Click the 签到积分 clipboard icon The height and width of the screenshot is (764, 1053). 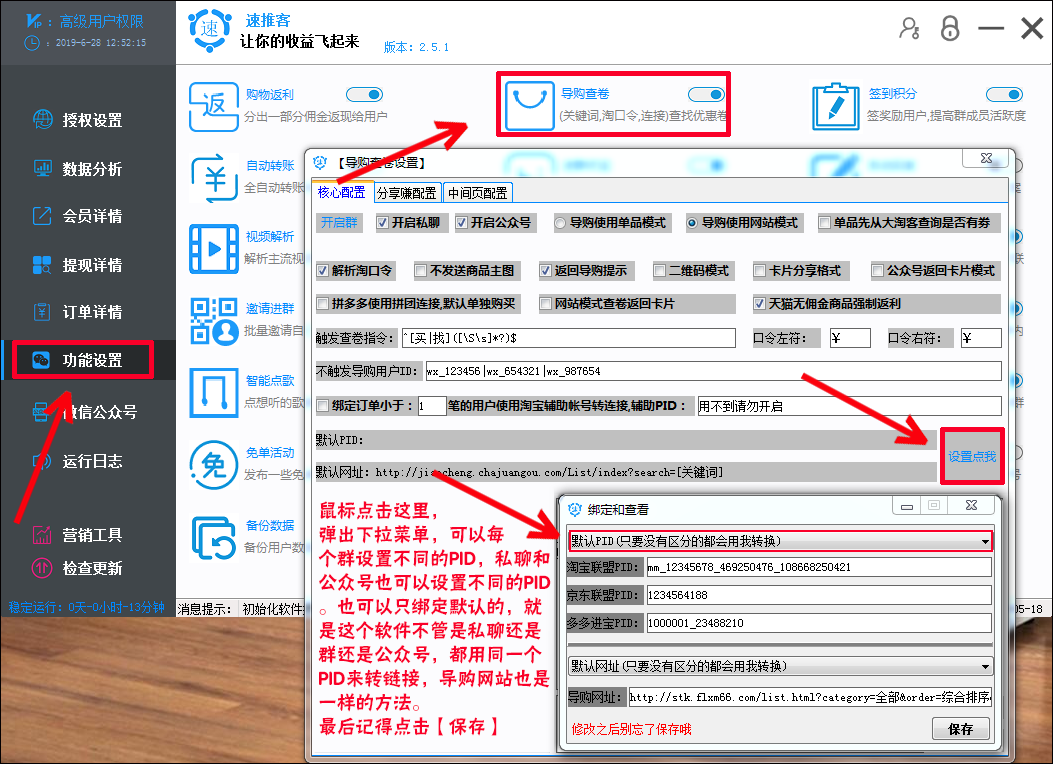(x=835, y=106)
